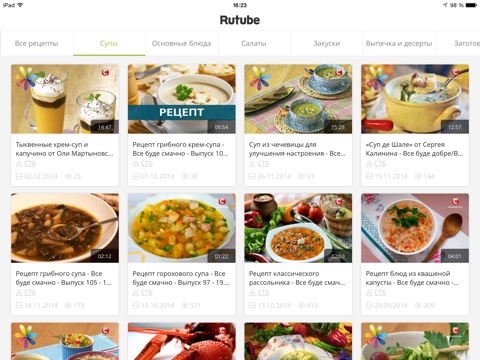Tap the Wi-Fi icon in the status bar
The image size is (480, 360).
click(20, 5)
